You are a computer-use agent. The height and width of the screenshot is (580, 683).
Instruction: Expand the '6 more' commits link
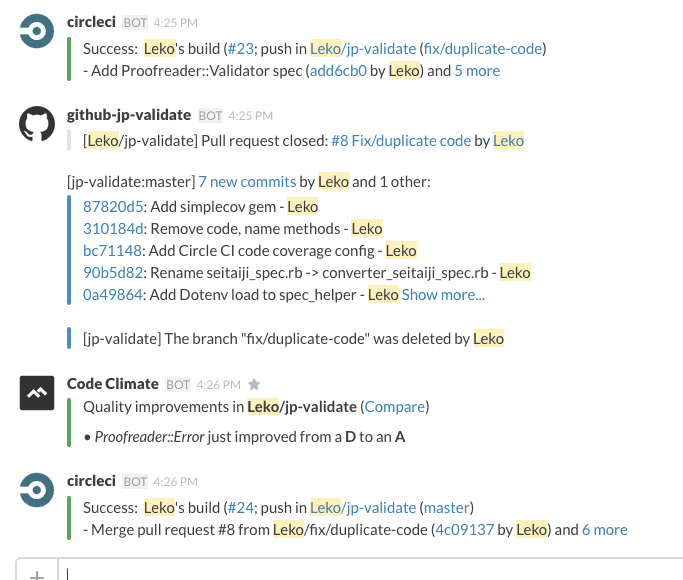click(x=605, y=529)
